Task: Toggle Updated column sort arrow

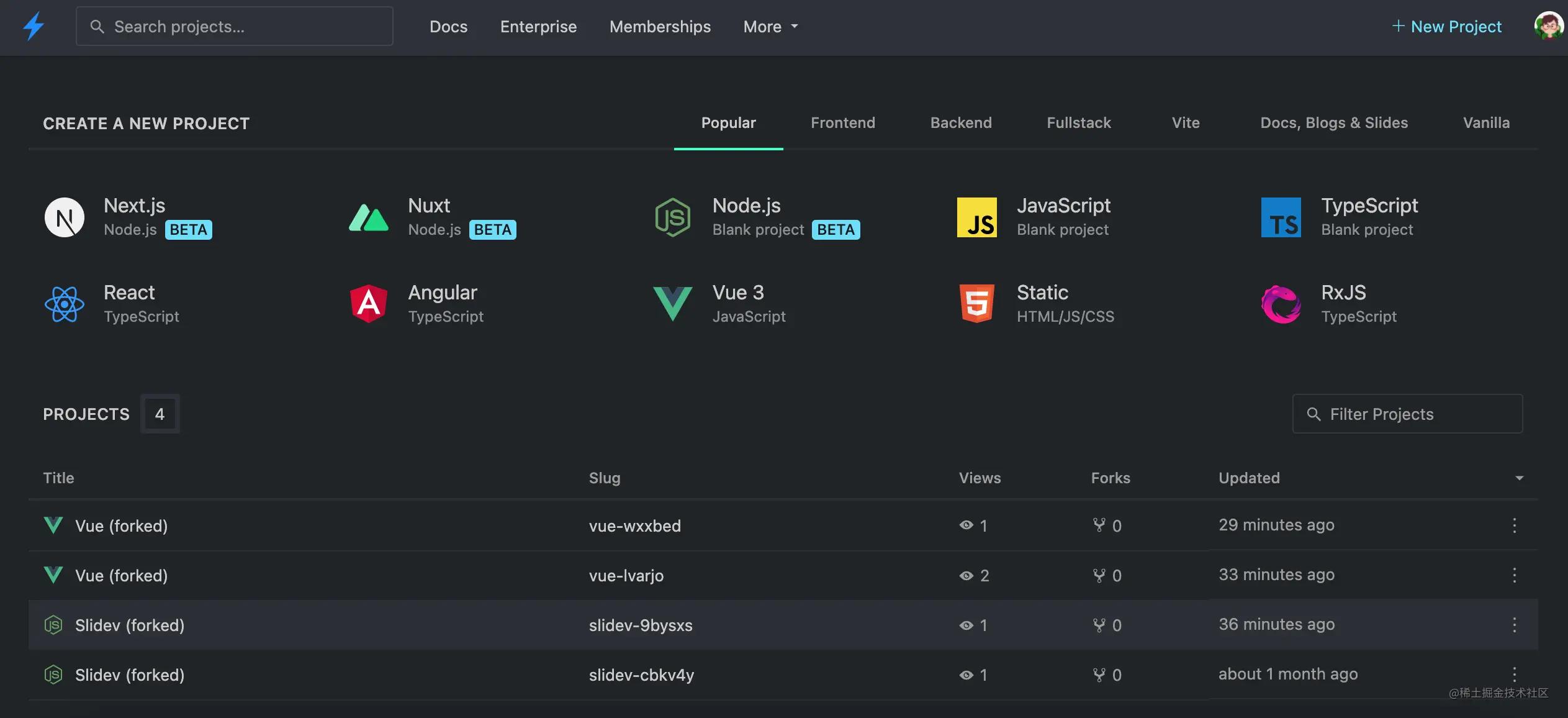Action: click(x=1519, y=478)
